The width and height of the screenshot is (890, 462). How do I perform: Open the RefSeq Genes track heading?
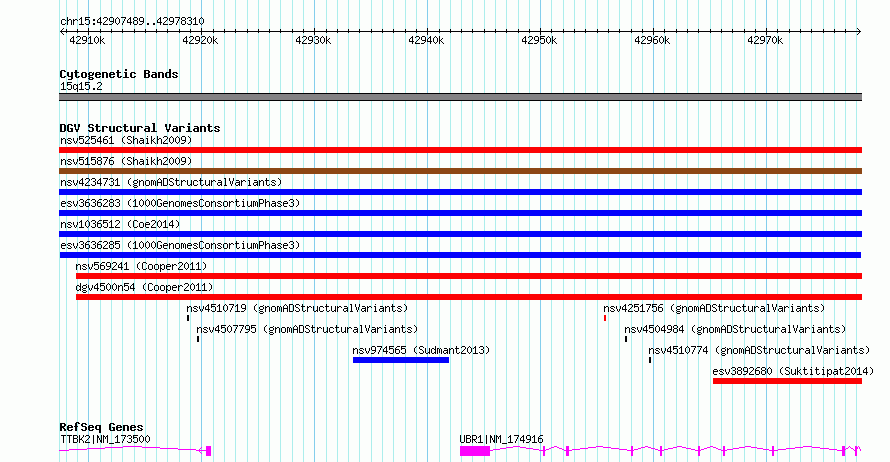click(x=102, y=427)
